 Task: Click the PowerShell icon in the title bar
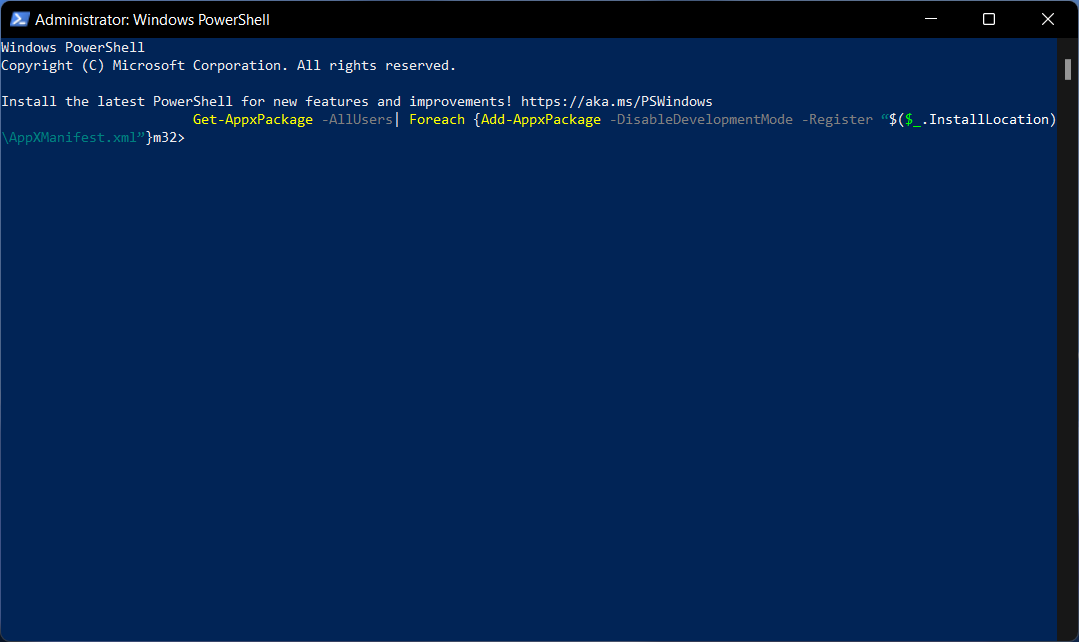pyautogui.click(x=19, y=19)
